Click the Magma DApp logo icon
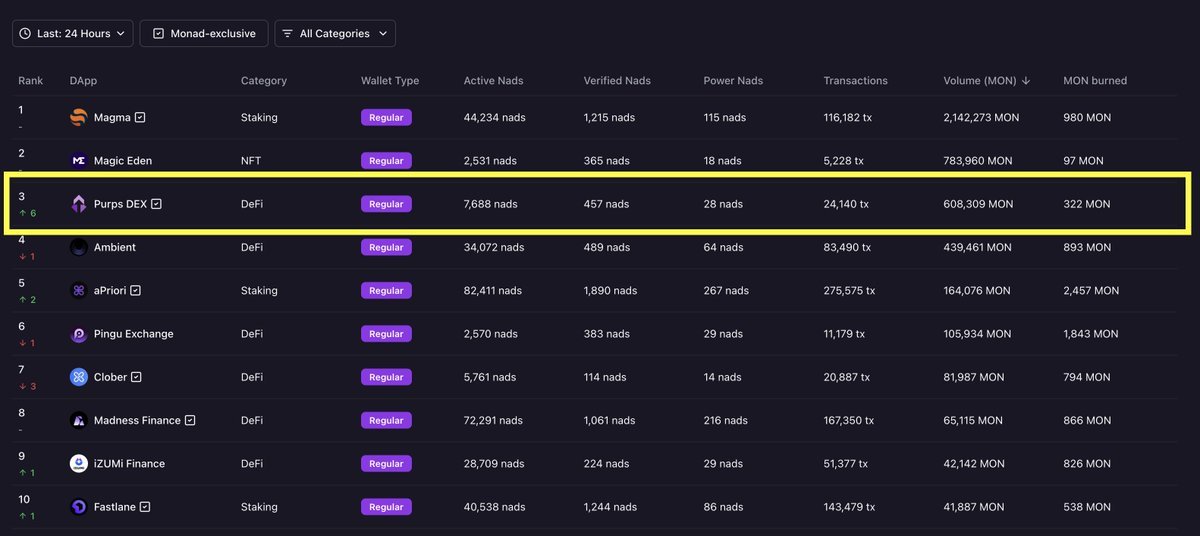The width and height of the screenshot is (1200, 536). pos(79,117)
